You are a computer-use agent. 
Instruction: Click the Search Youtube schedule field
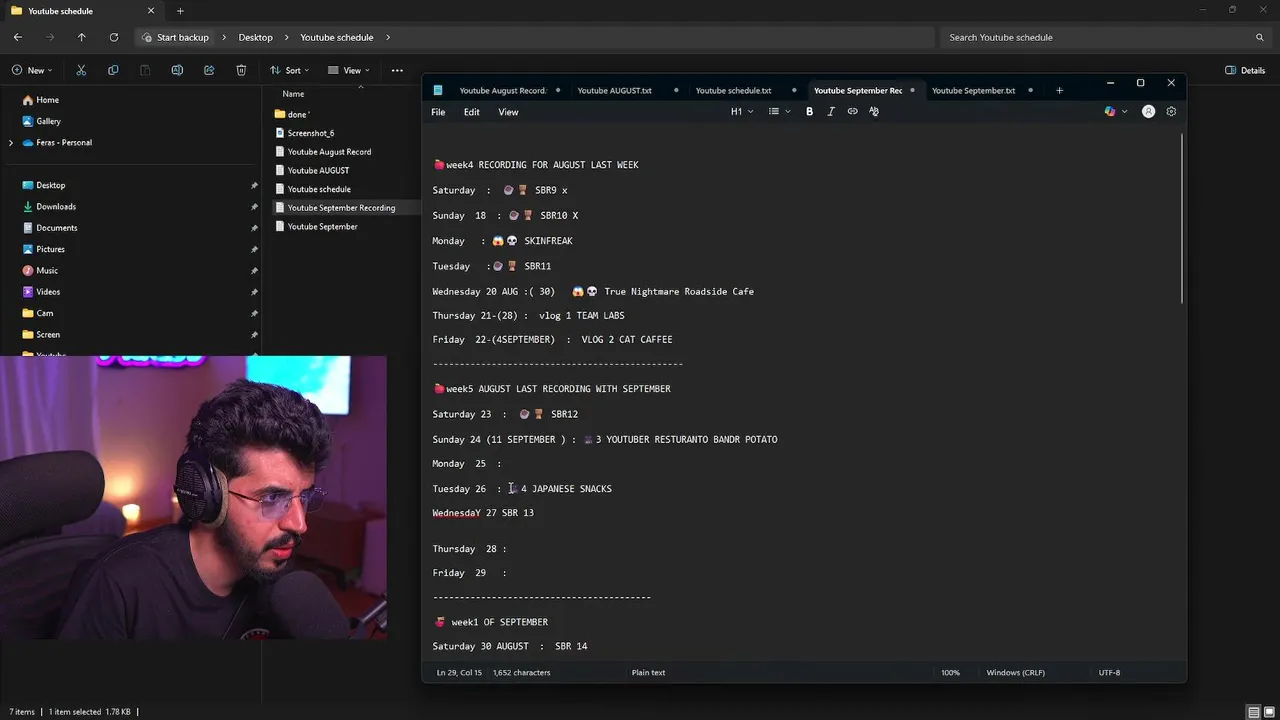click(x=1105, y=37)
